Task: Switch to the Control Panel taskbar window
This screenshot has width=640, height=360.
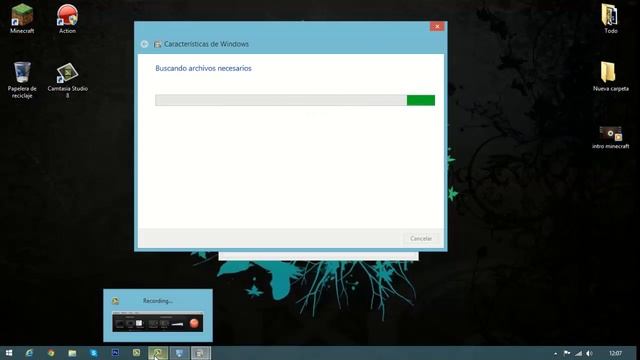Action: [x=179, y=353]
